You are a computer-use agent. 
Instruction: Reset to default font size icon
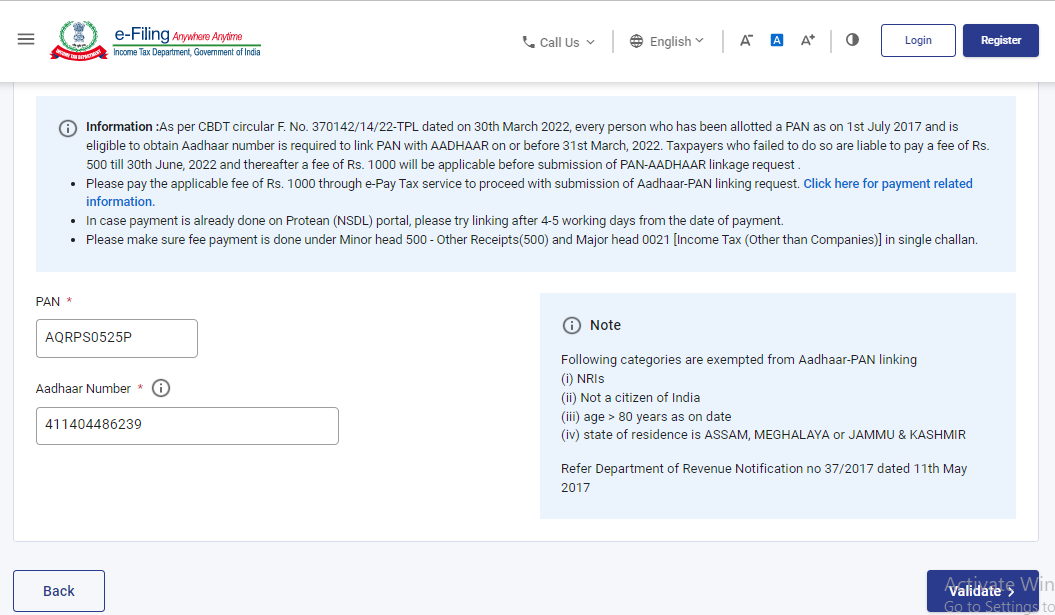click(x=777, y=41)
